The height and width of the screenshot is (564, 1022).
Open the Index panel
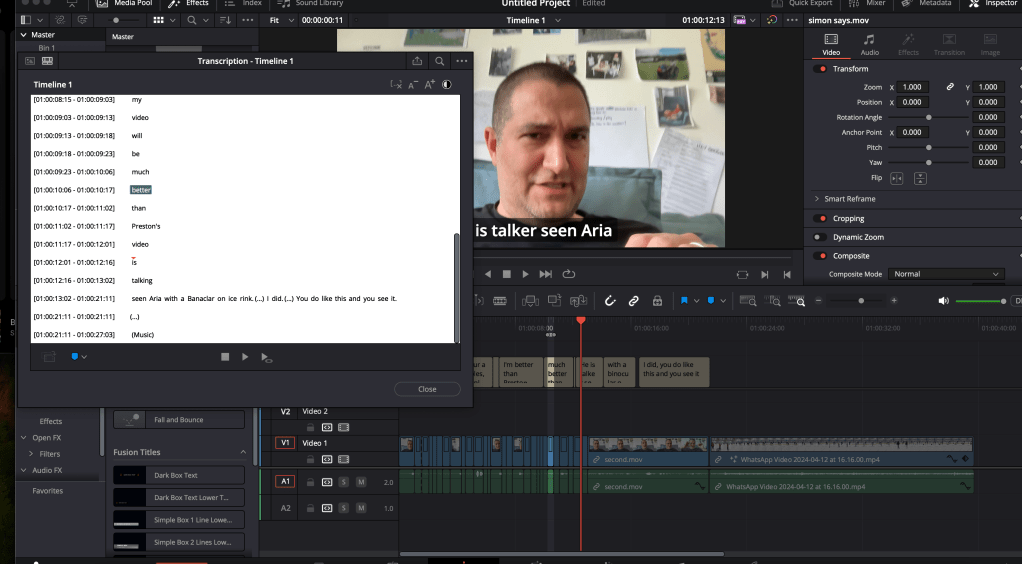243,4
